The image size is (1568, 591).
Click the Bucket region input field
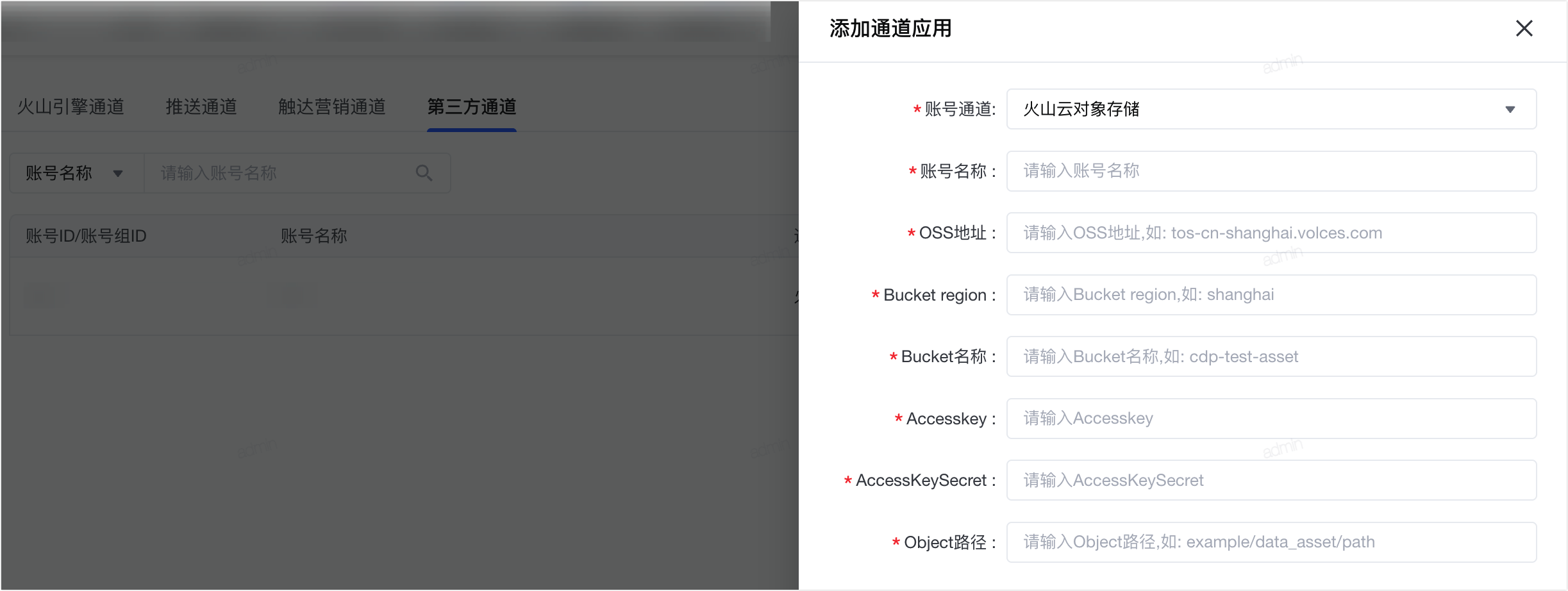tap(1271, 295)
